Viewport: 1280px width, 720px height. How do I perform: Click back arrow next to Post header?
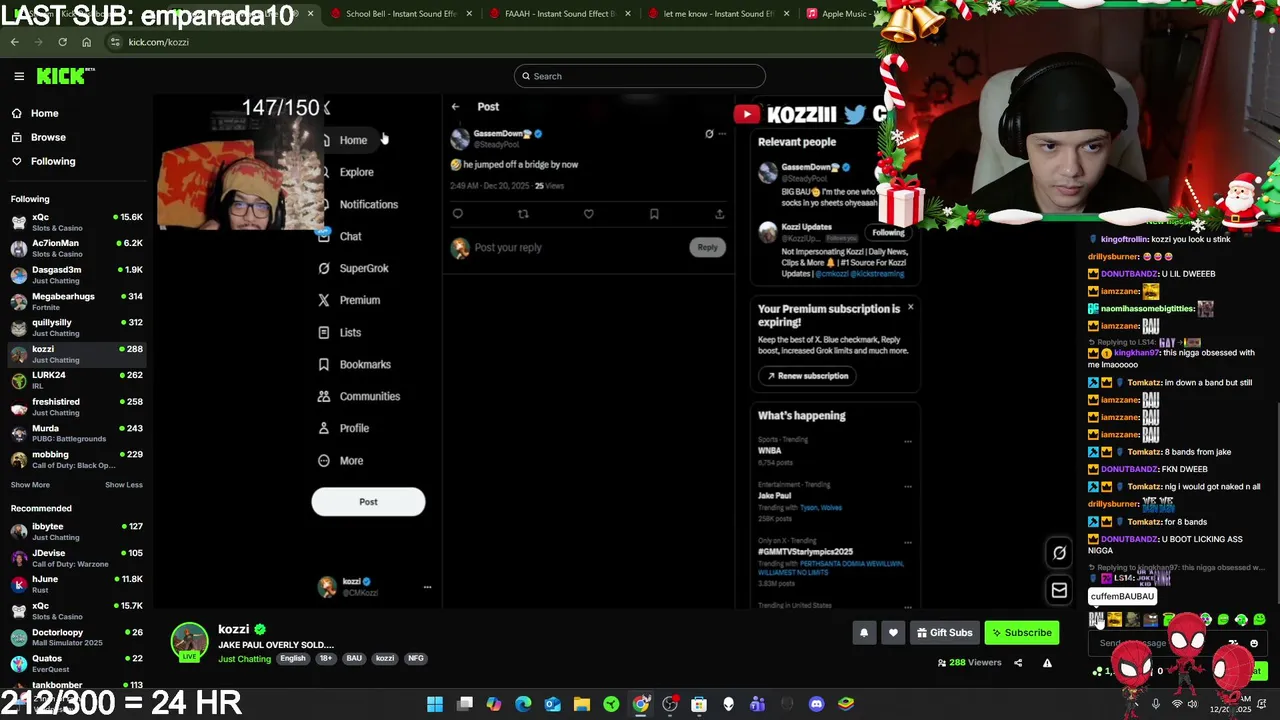pos(455,106)
